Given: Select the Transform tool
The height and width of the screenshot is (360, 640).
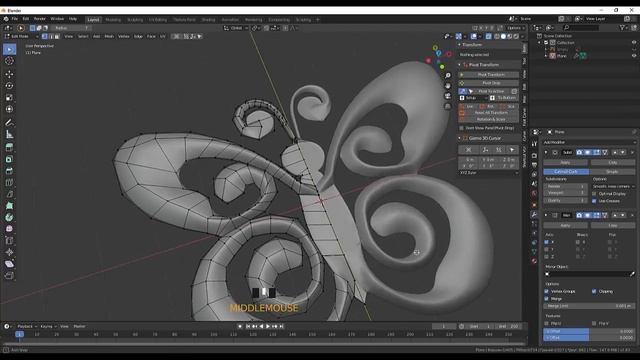Looking at the screenshot, I should point(9,109).
